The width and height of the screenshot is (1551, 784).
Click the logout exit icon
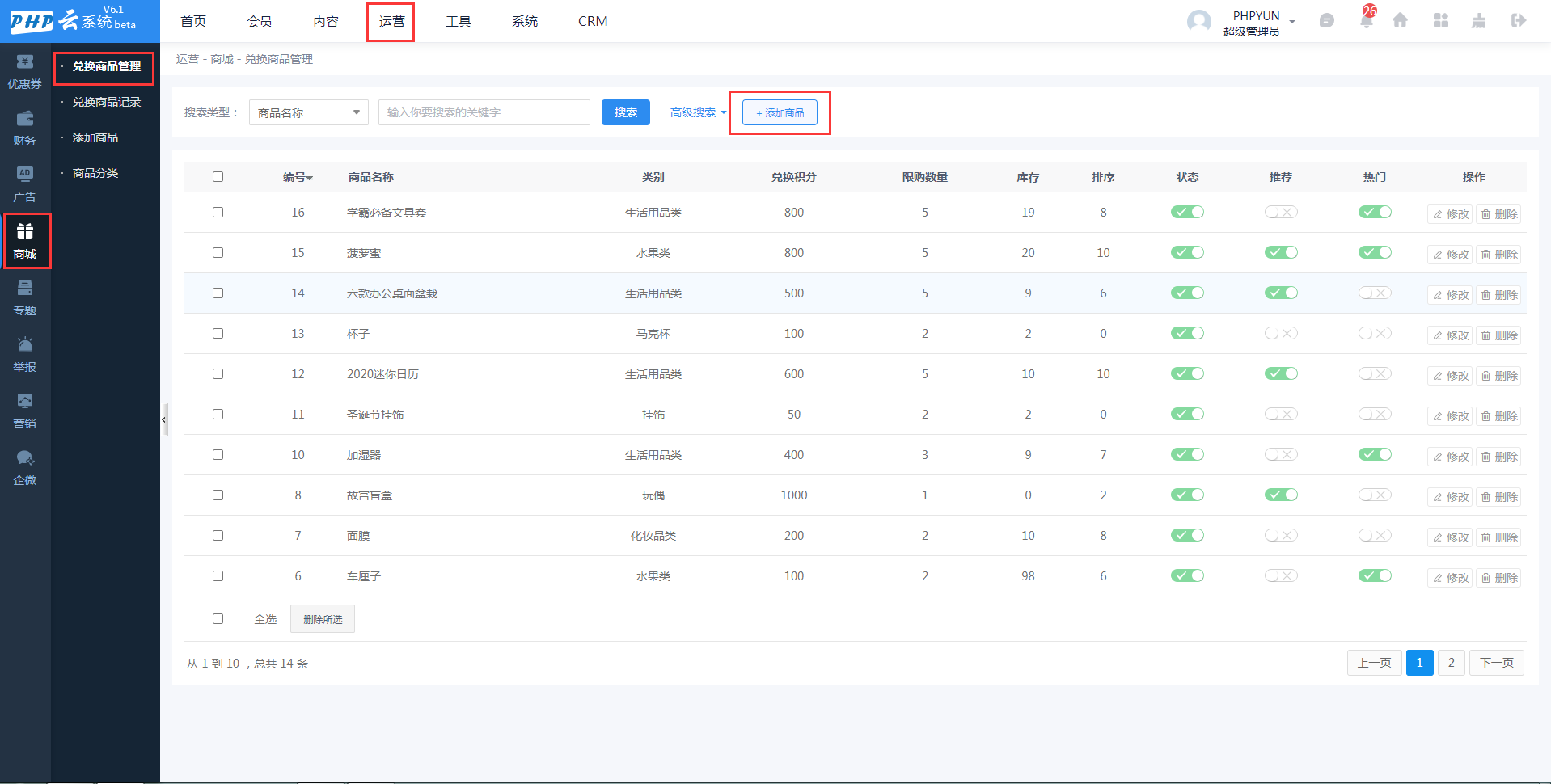1518,20
